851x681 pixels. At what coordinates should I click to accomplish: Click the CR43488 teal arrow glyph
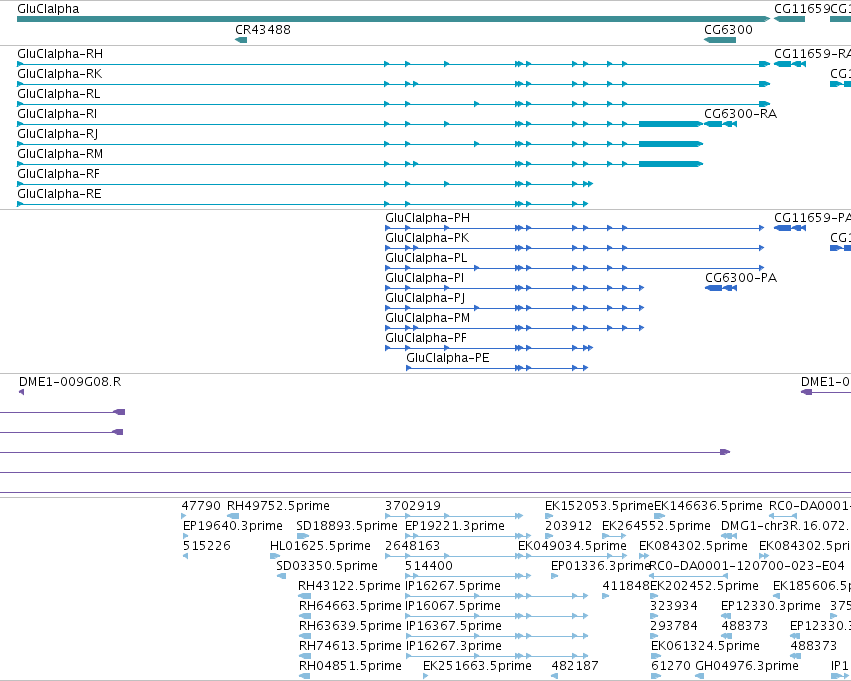[x=241, y=40]
